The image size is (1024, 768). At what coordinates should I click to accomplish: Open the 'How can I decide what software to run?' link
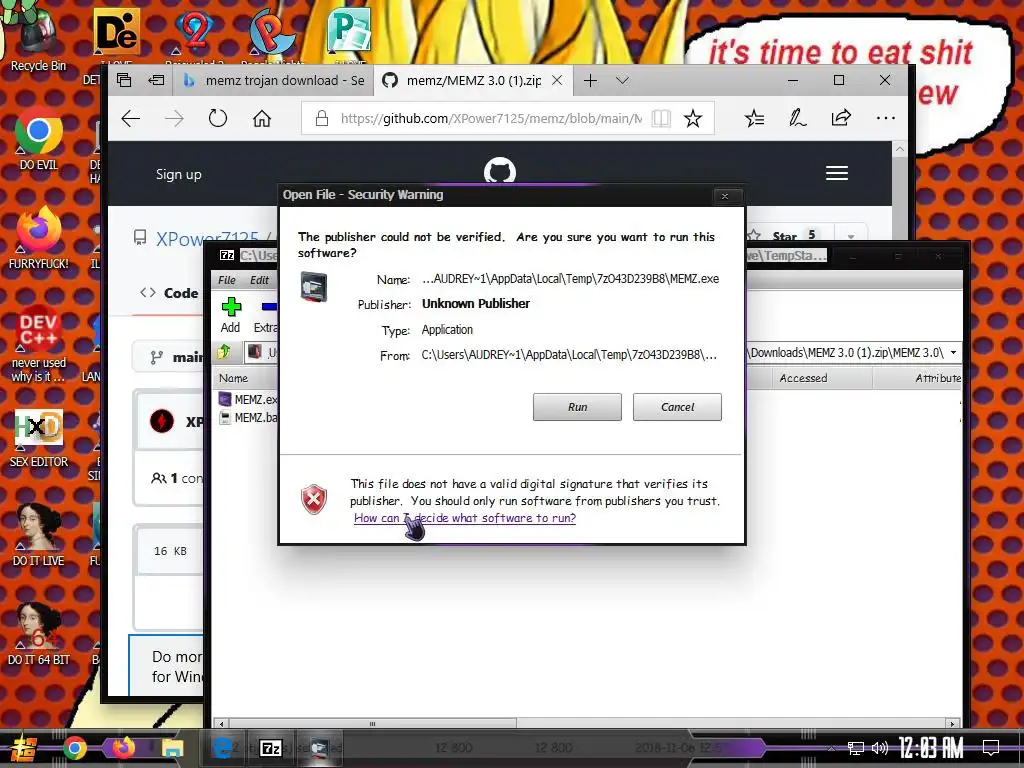click(464, 518)
